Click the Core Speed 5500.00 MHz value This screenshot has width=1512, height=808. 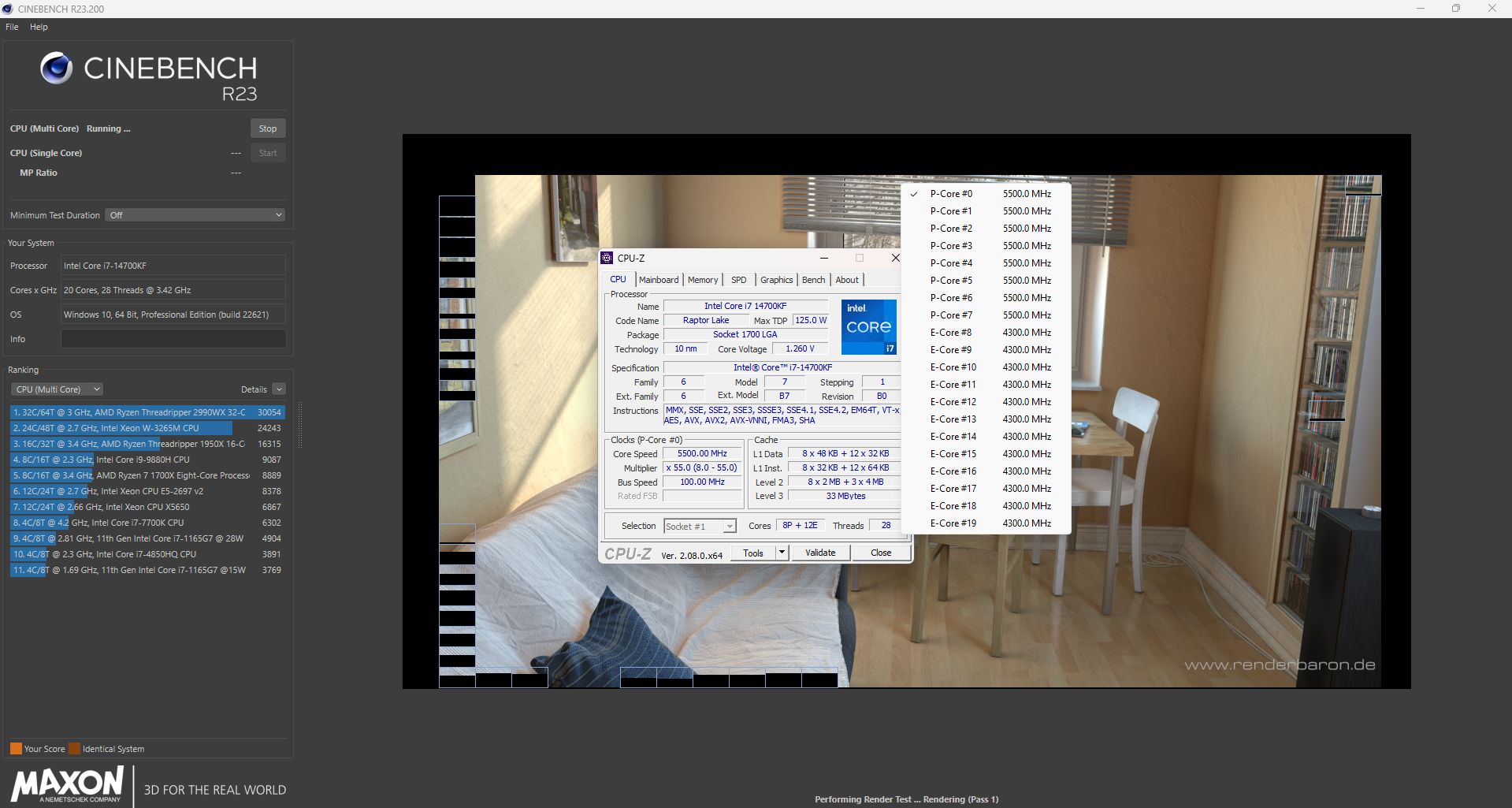tap(702, 453)
